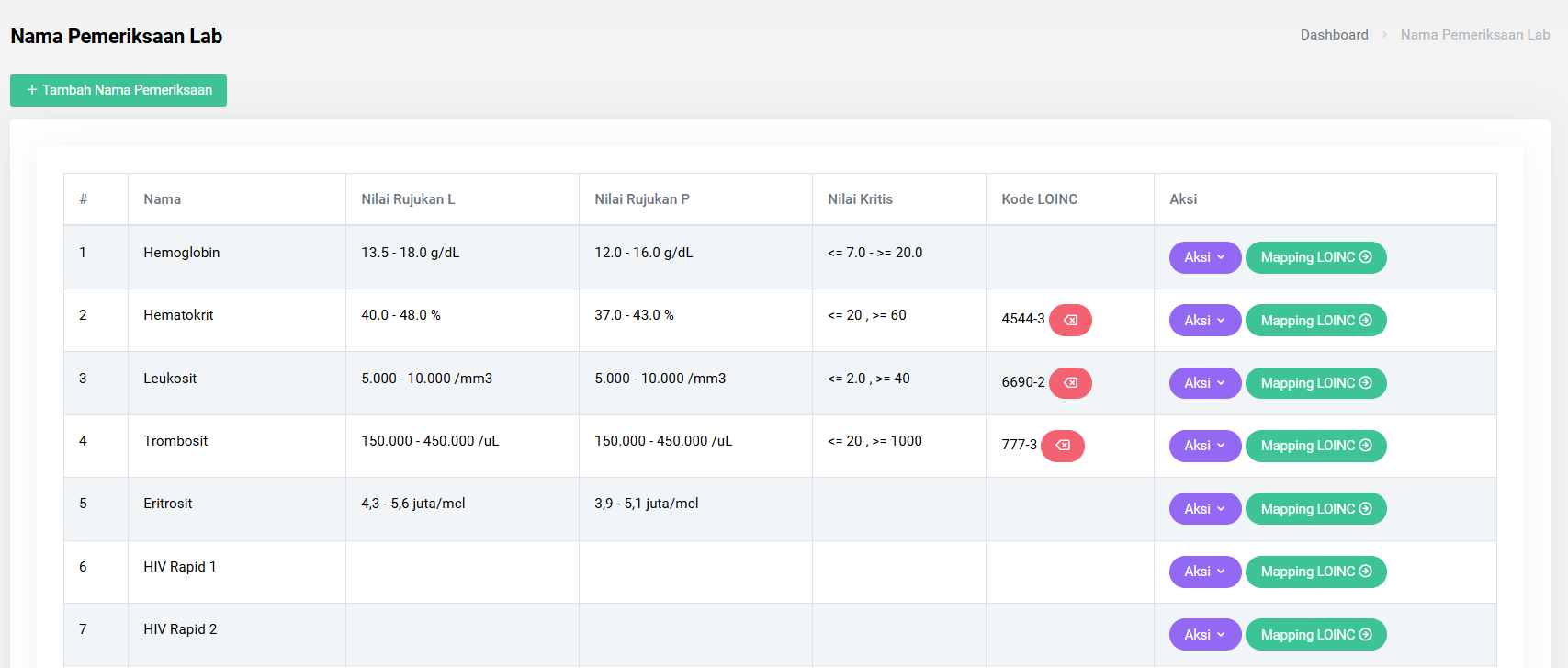Click value 40.0 - 48.0 %
This screenshot has width=1568, height=668.
click(400, 315)
